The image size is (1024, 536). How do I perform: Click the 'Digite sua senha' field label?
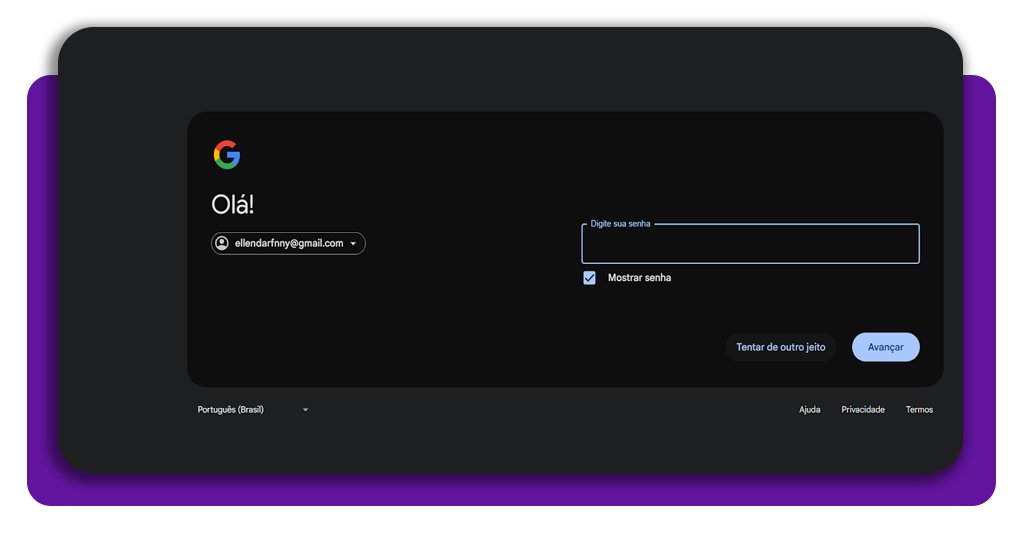[x=620, y=224]
